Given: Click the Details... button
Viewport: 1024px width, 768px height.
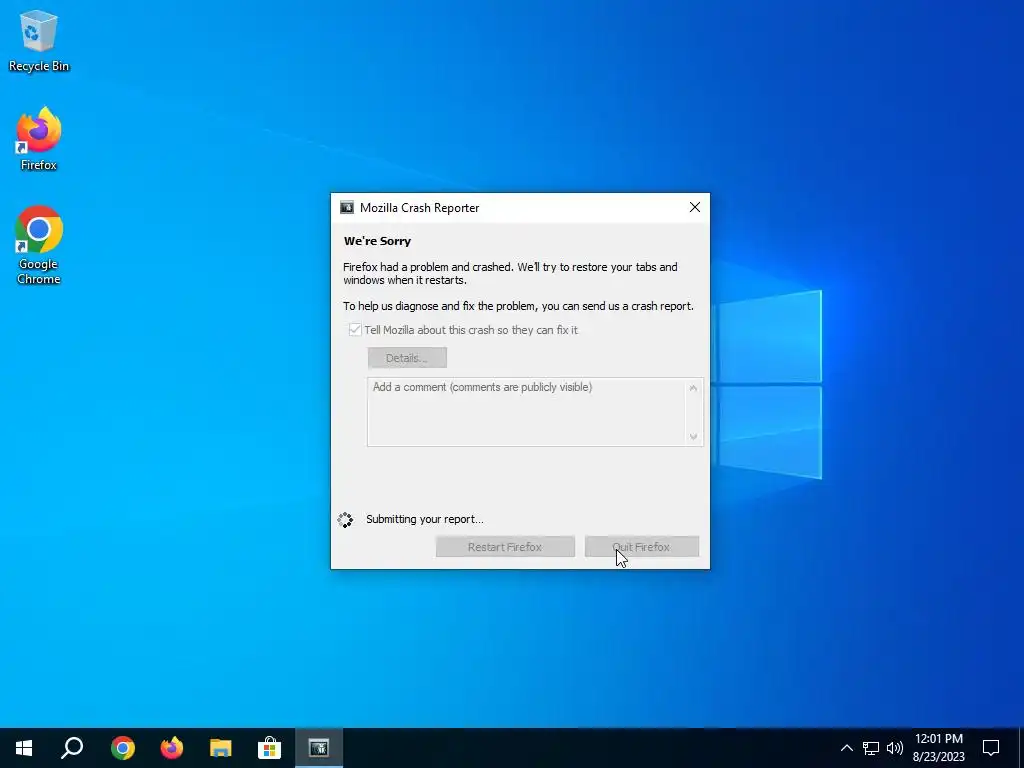Looking at the screenshot, I should coord(407,358).
